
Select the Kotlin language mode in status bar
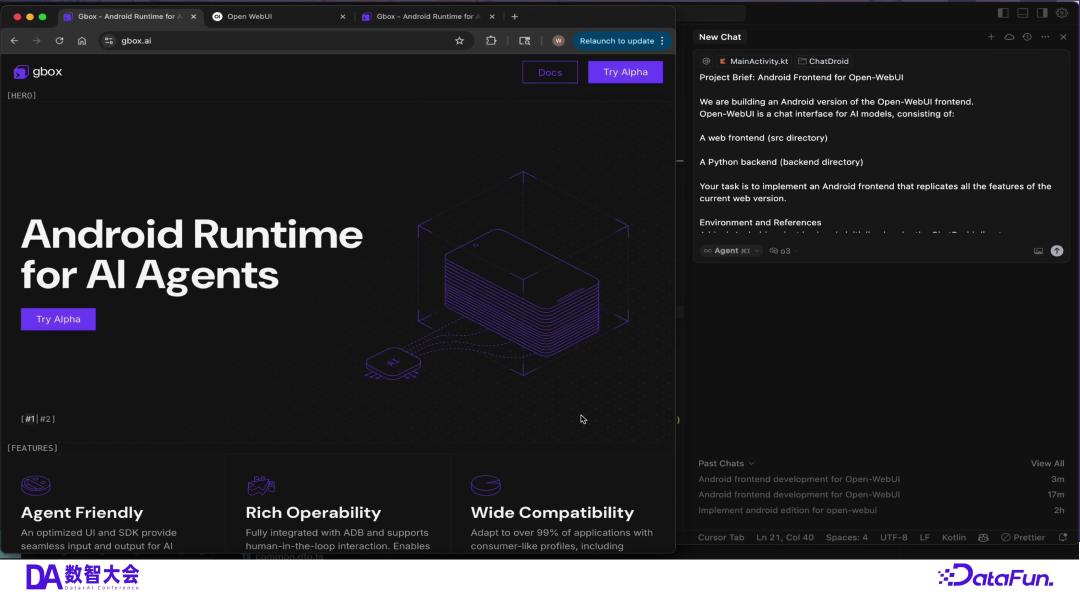click(954, 537)
